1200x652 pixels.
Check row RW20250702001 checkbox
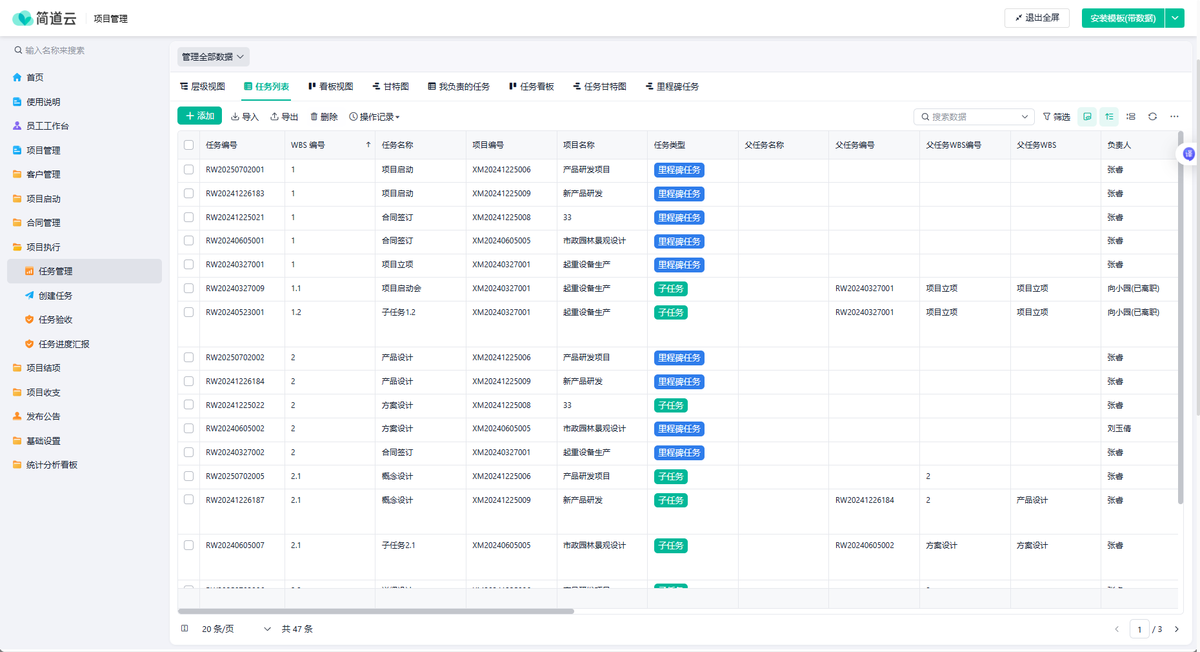click(189, 170)
